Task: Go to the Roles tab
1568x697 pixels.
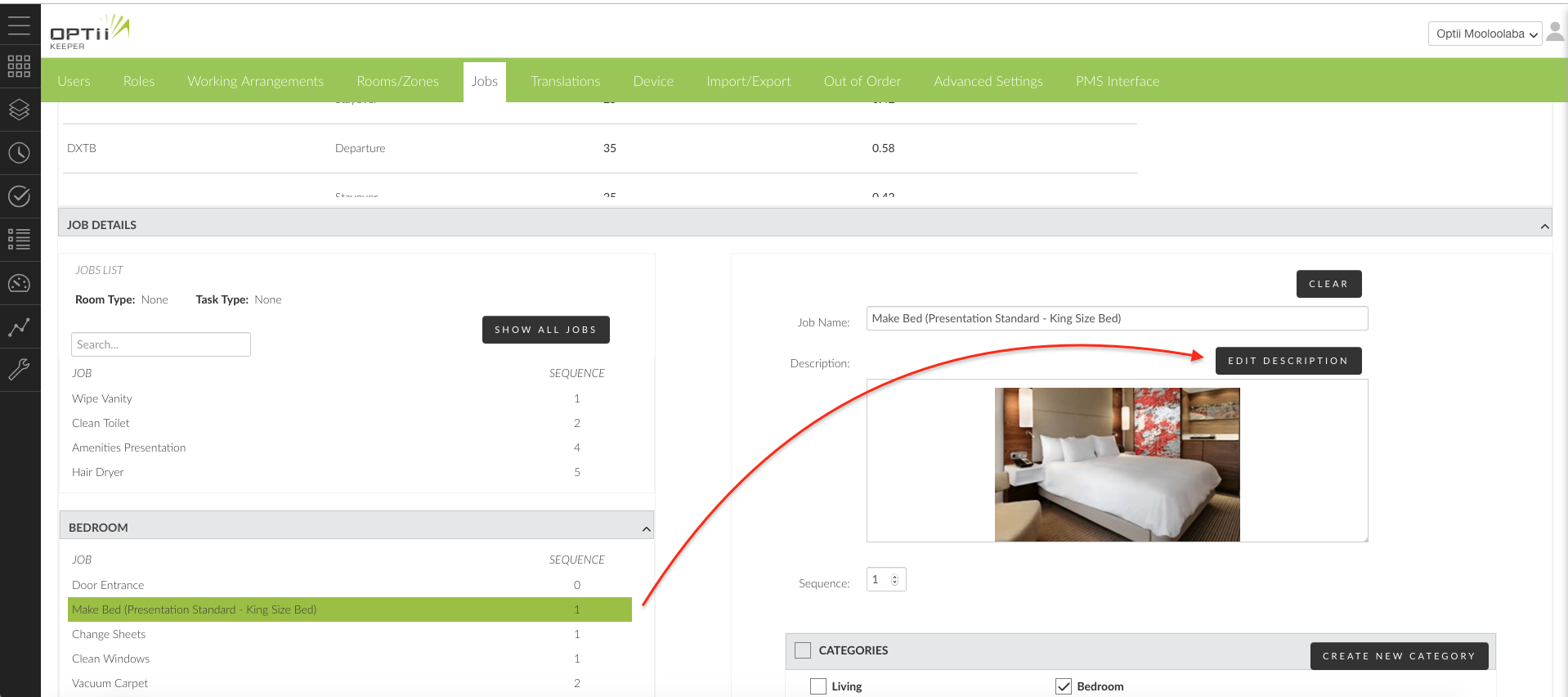Action: [139, 81]
